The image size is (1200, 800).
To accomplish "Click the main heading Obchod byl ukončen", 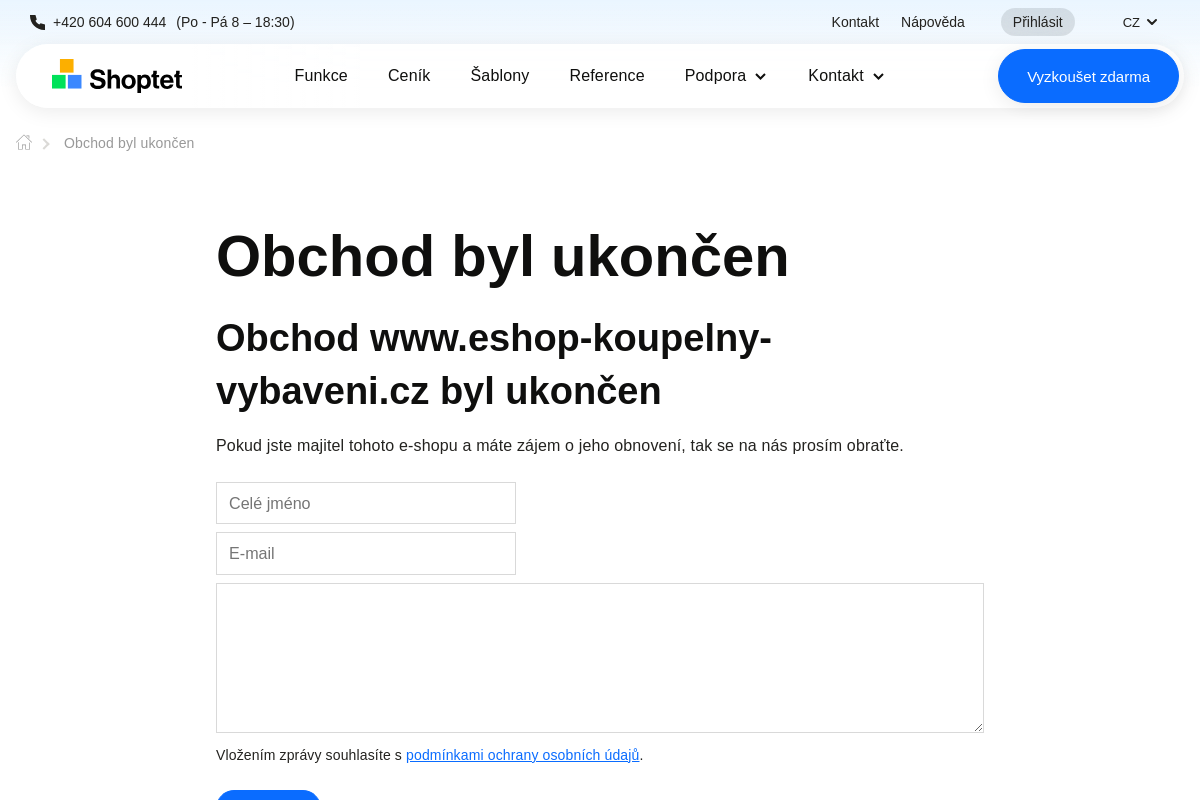I will 503,256.
